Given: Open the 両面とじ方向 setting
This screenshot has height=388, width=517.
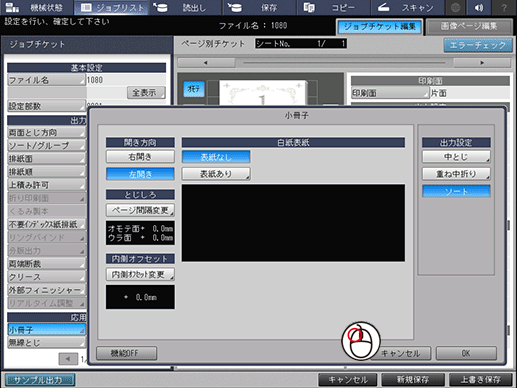Looking at the screenshot, I should (46, 132).
